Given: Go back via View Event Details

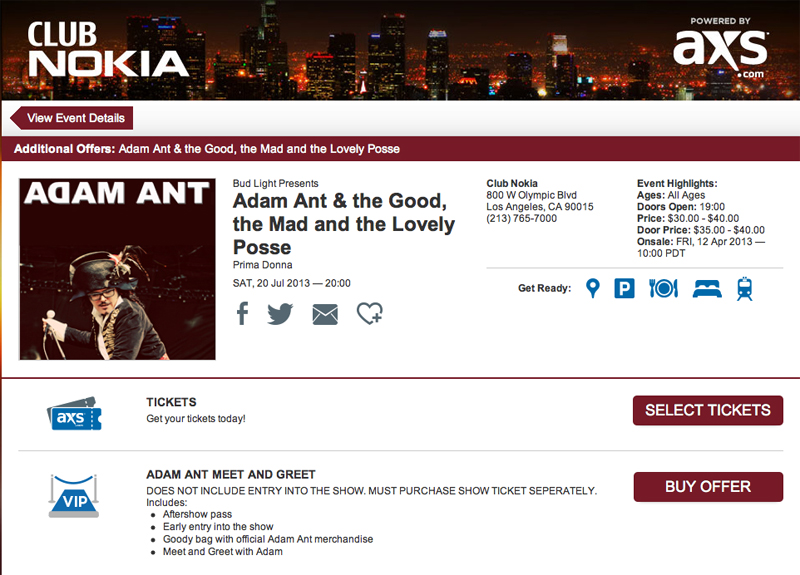Looking at the screenshot, I should pyautogui.click(x=72, y=118).
